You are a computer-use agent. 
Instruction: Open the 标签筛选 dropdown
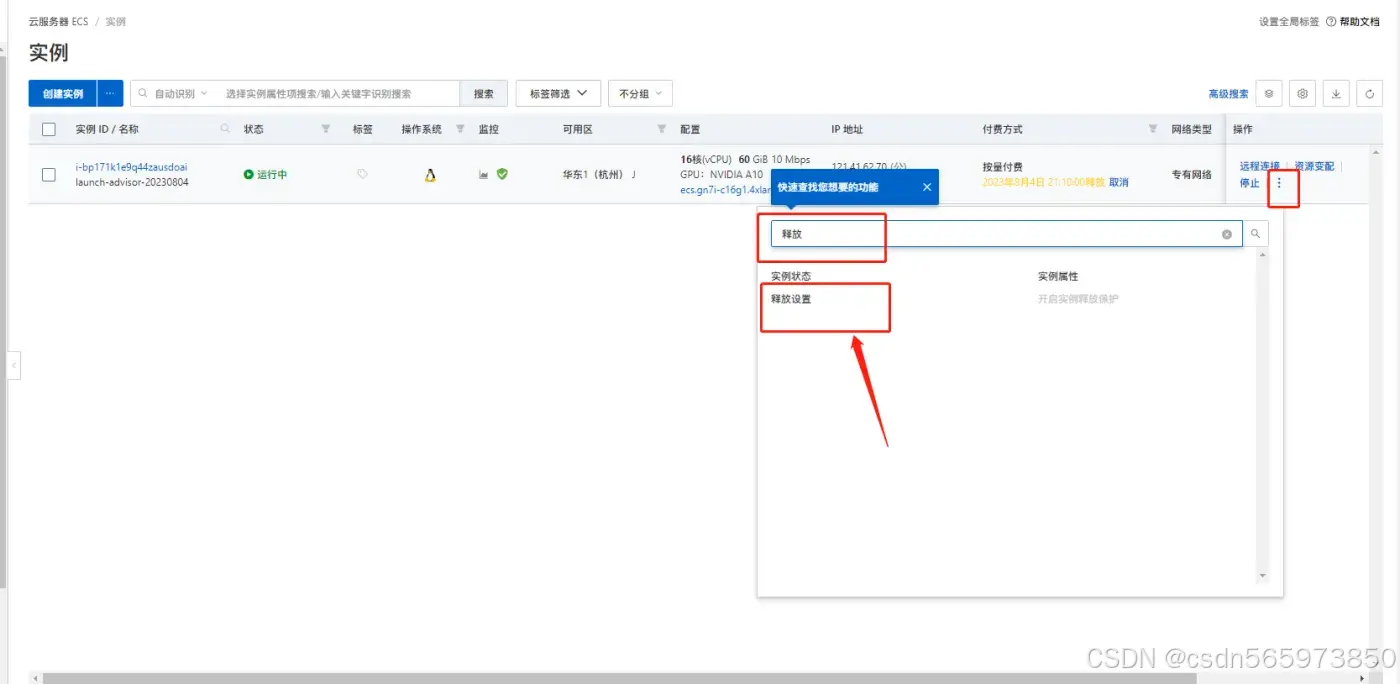[x=557, y=93]
